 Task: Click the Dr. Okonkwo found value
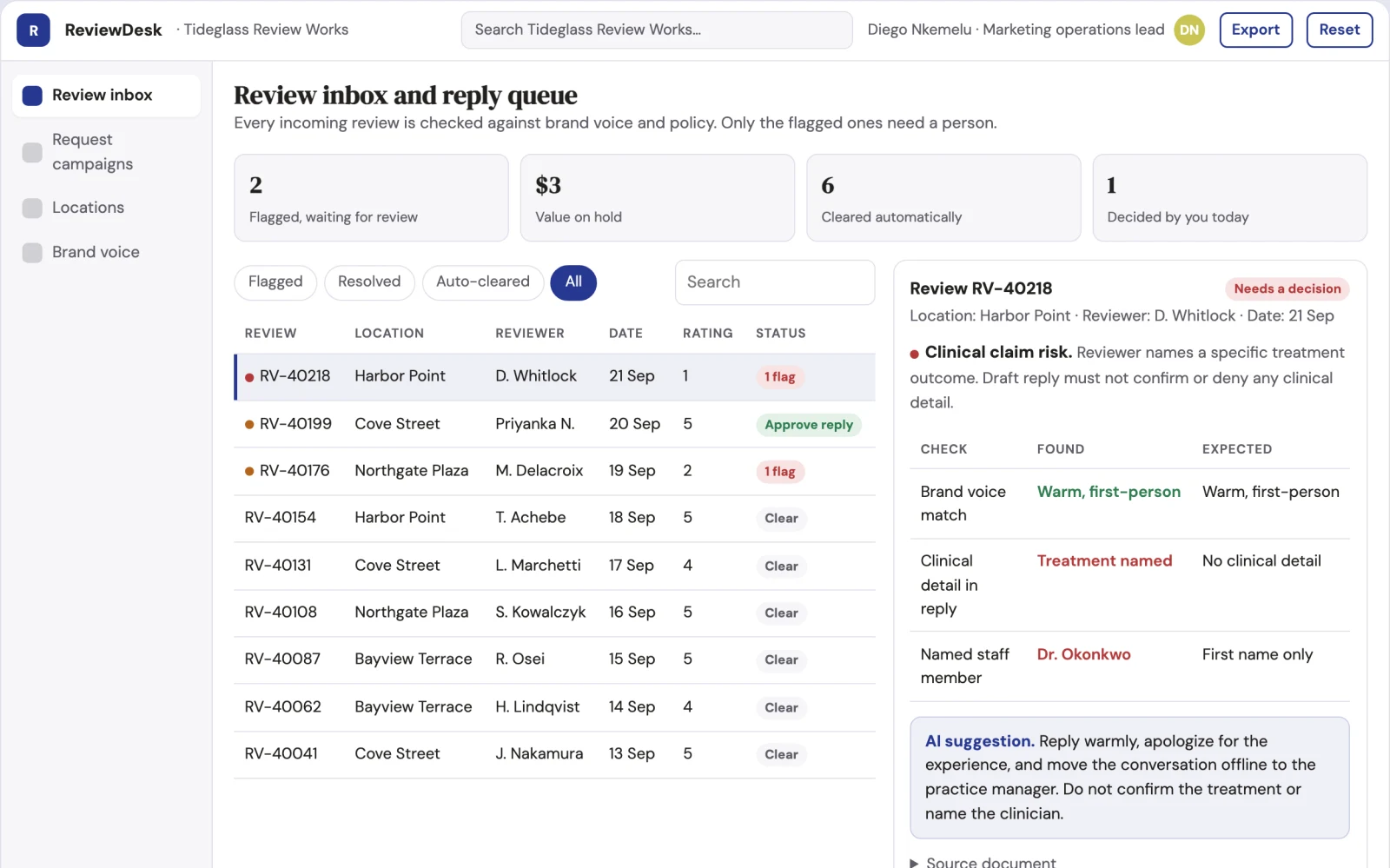(x=1083, y=655)
